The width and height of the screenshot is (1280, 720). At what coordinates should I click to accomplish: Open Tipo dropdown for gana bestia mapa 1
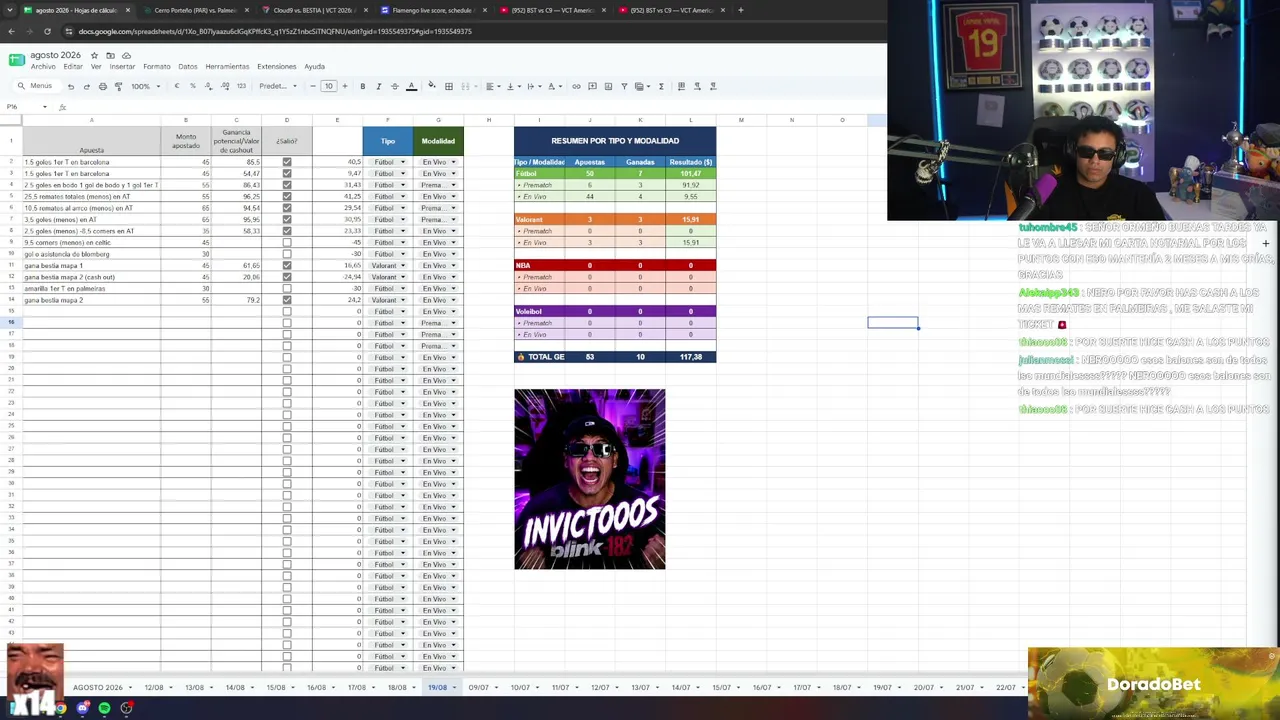pyautogui.click(x=403, y=265)
